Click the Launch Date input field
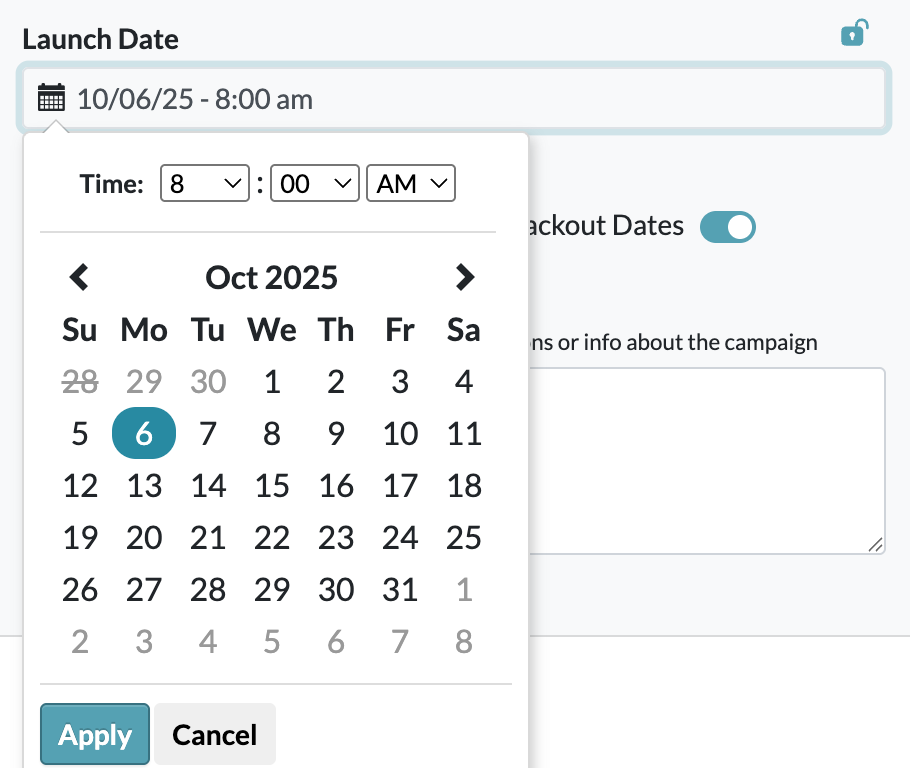This screenshot has height=768, width=910. coord(470,99)
